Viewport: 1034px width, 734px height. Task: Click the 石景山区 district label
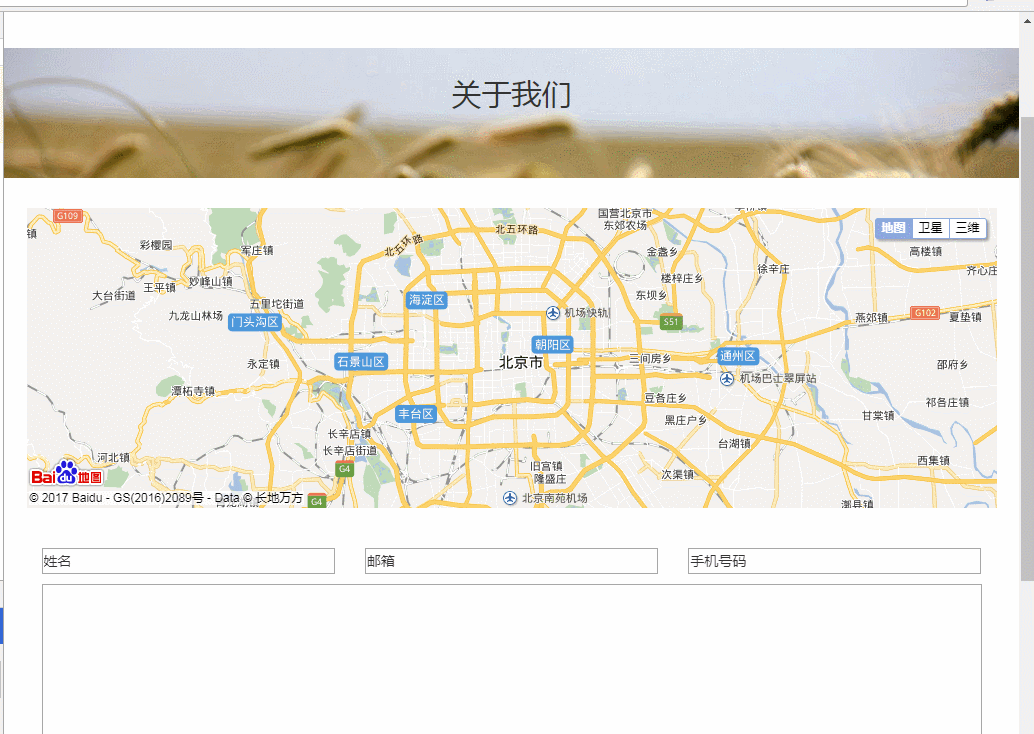point(361,361)
